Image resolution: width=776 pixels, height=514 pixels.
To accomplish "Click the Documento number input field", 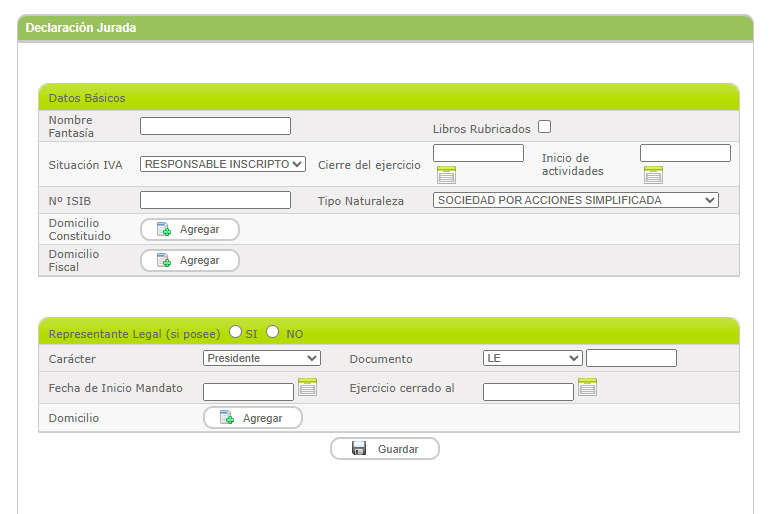I will pyautogui.click(x=631, y=358).
